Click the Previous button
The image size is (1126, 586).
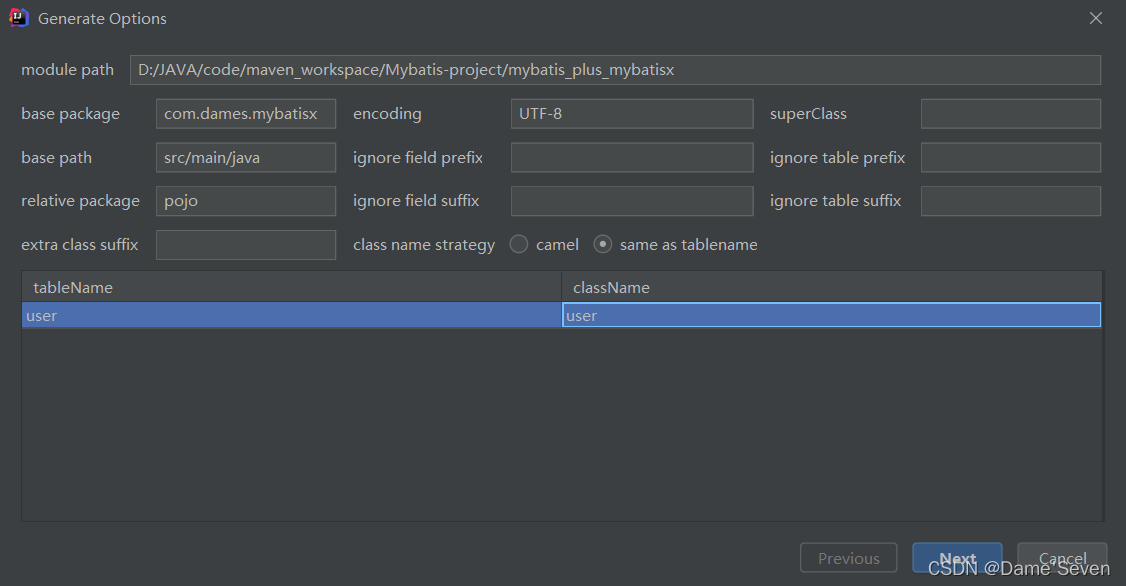tap(849, 558)
